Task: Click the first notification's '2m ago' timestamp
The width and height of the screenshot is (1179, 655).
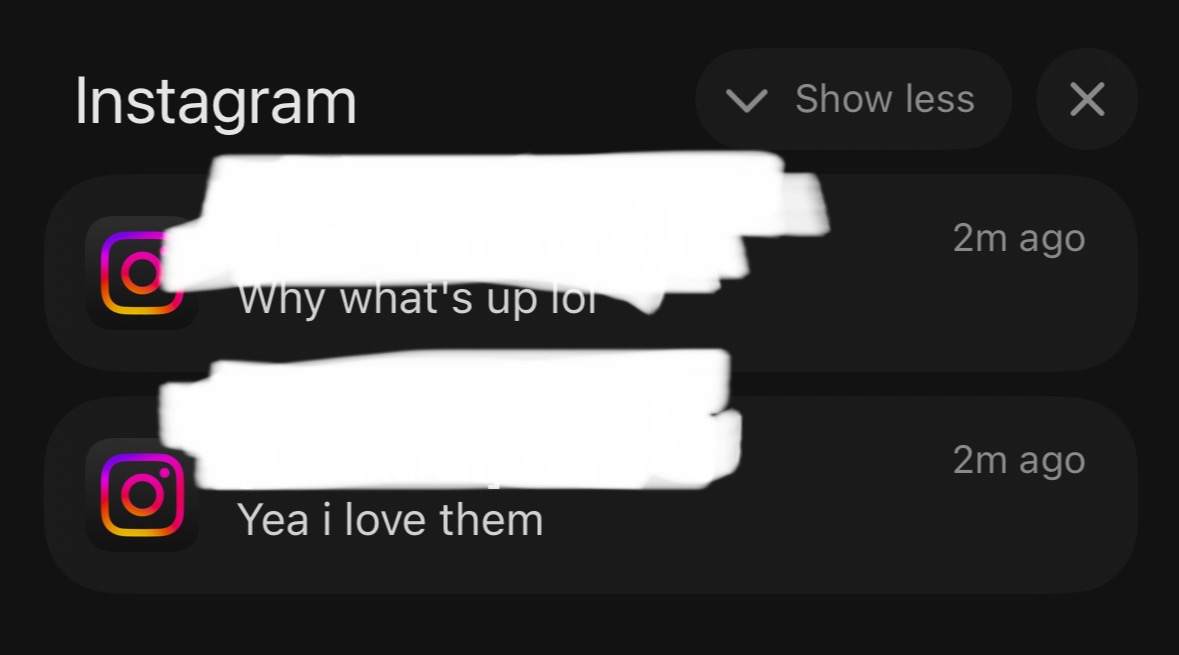Action: point(1019,238)
